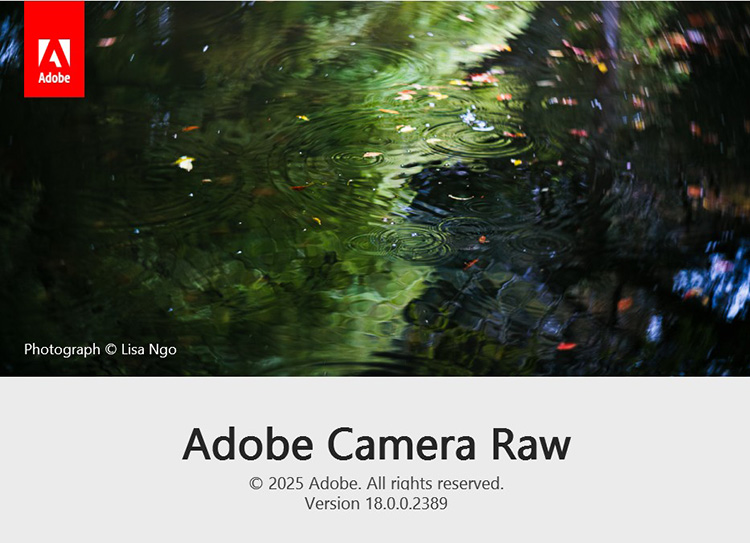Click the red leaf near bottom right of photo
750x543 pixels.
click(x=566, y=346)
